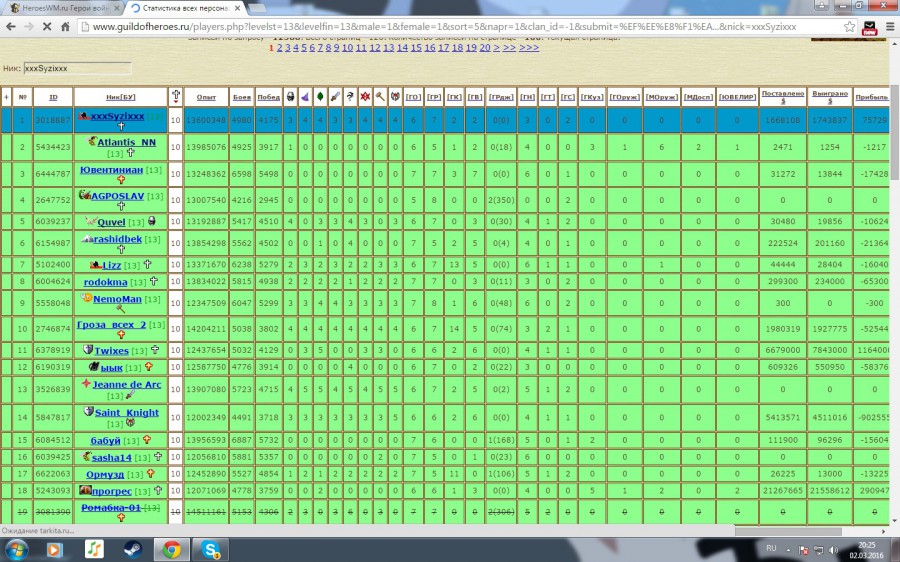Open Saint_Knight player link
Image resolution: width=900 pixels, height=562 pixels.
[127, 412]
